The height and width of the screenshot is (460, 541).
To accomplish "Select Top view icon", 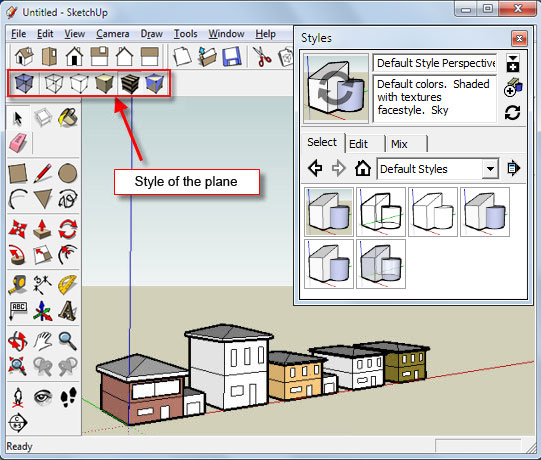I will [49, 56].
